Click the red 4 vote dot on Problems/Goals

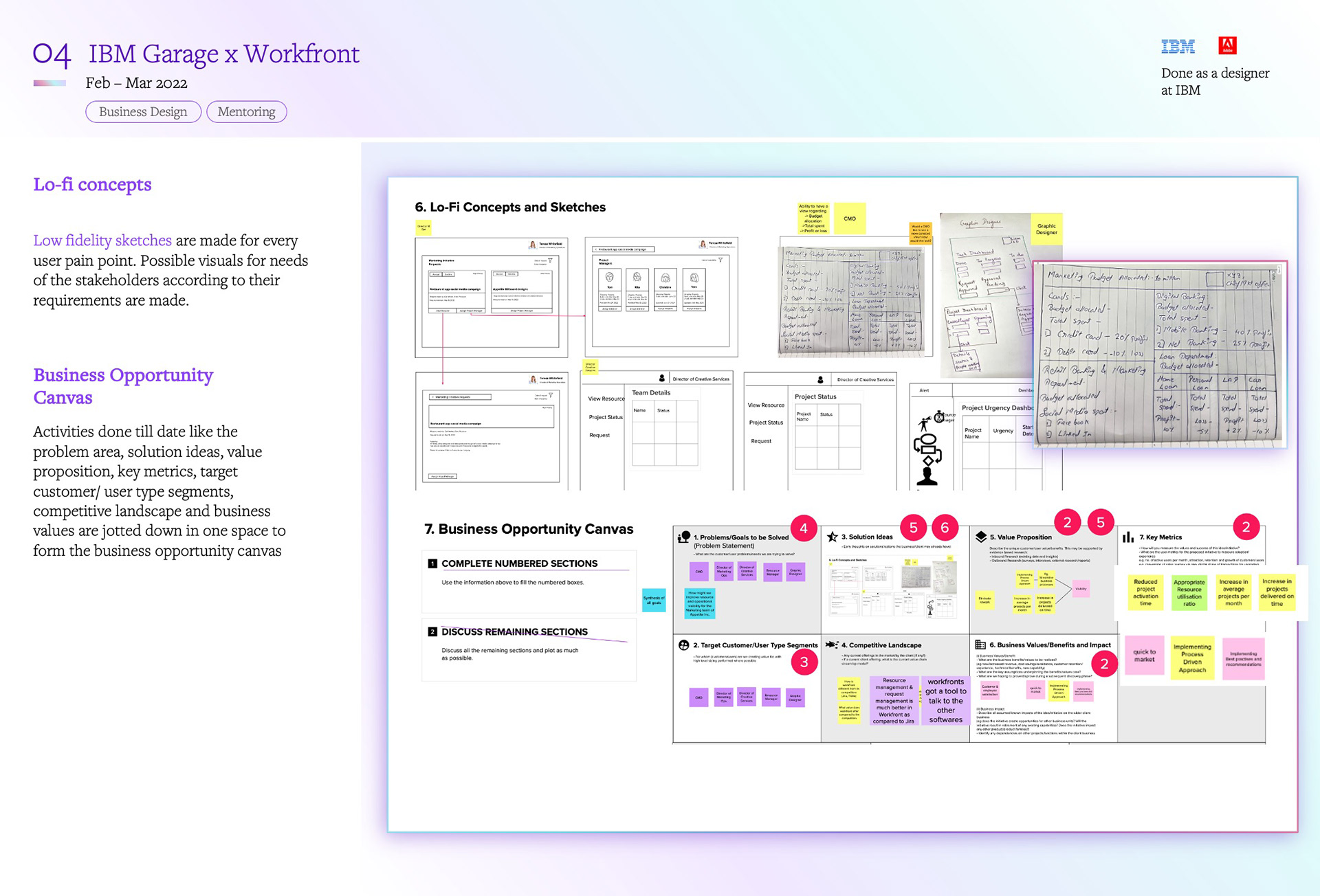804,528
